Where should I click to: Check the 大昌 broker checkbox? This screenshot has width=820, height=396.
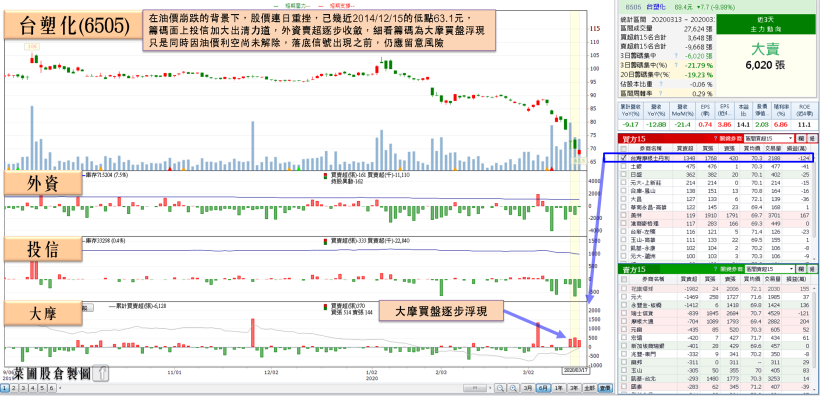pyautogui.click(x=623, y=199)
